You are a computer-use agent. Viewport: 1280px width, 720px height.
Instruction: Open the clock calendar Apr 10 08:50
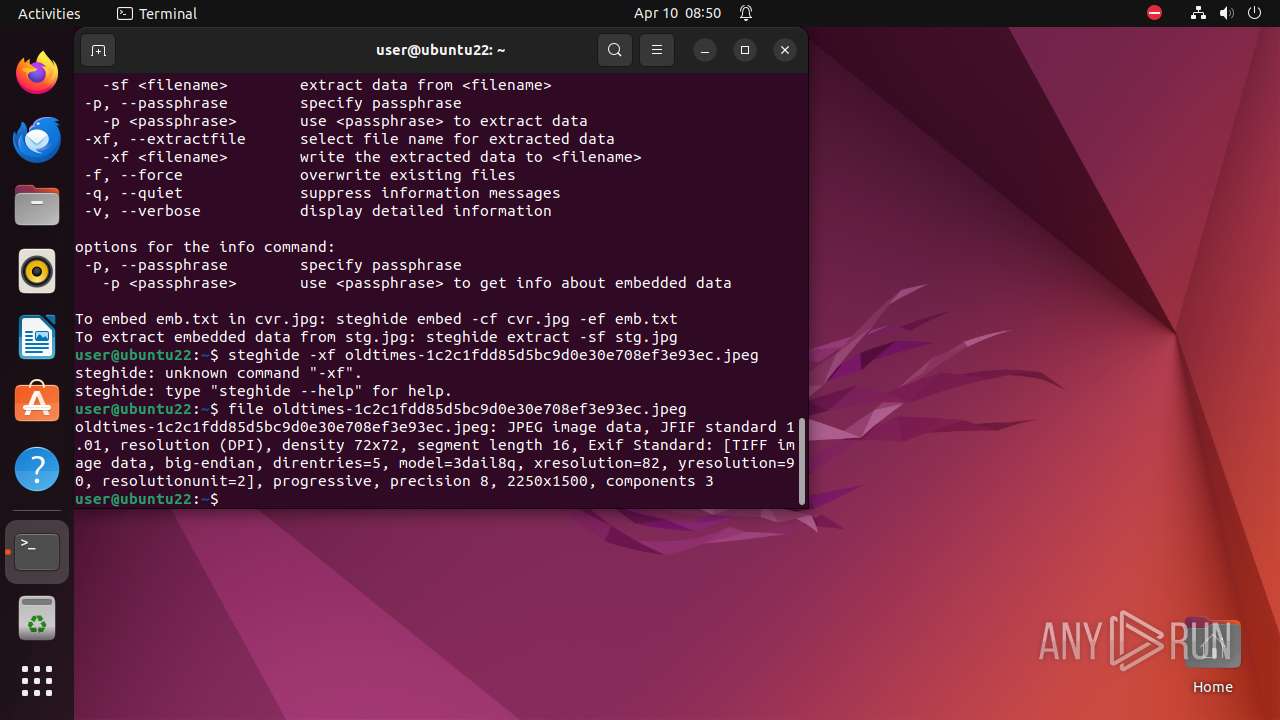coord(677,13)
